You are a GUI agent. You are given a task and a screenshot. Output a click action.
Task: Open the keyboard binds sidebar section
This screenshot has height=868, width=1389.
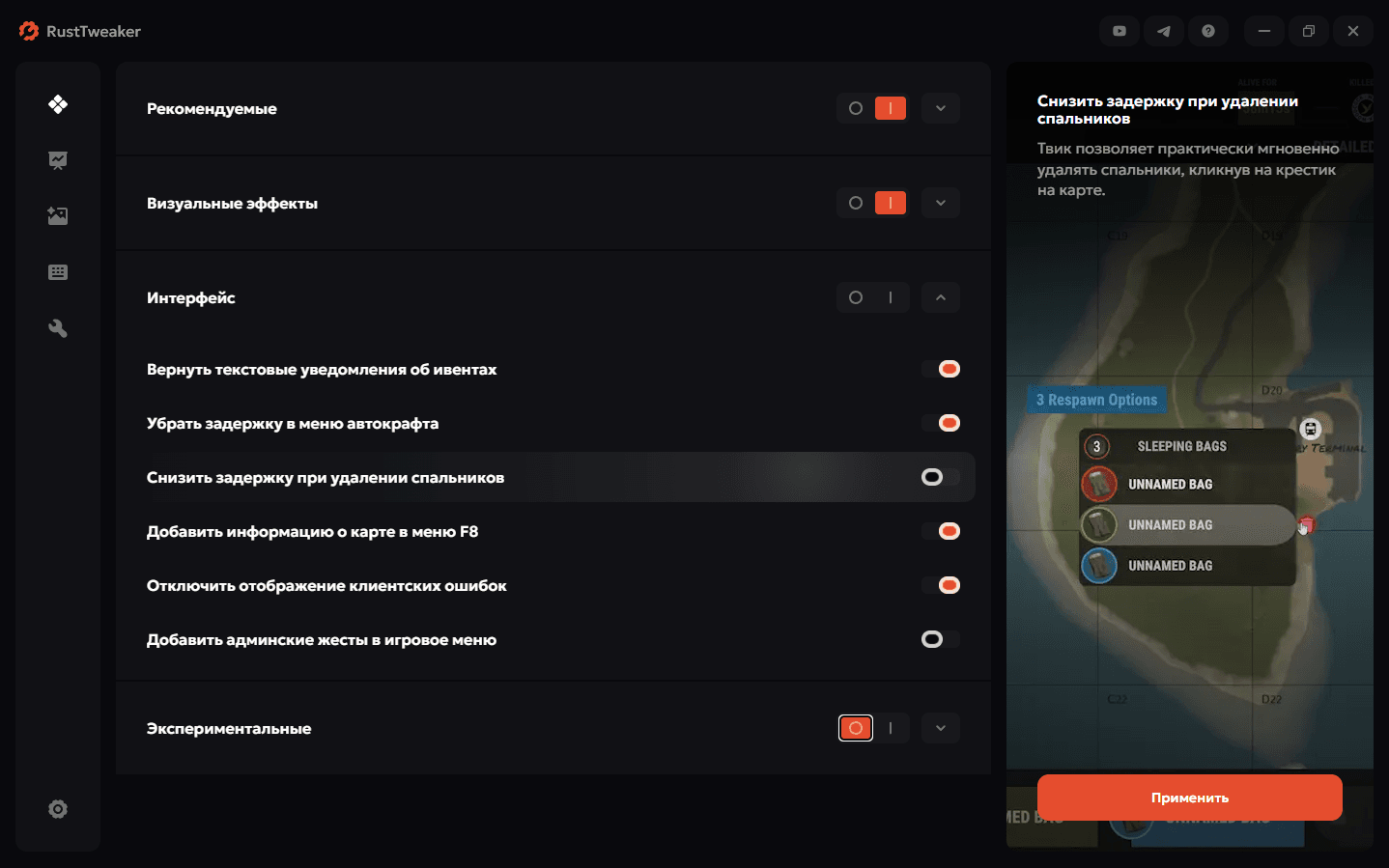[58, 272]
